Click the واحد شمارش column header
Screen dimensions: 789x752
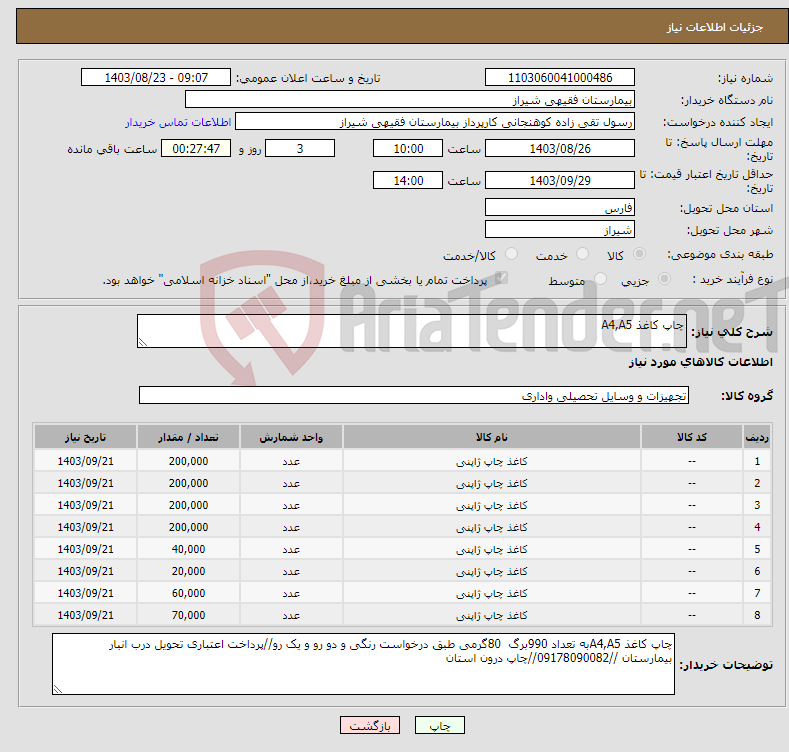click(x=291, y=437)
